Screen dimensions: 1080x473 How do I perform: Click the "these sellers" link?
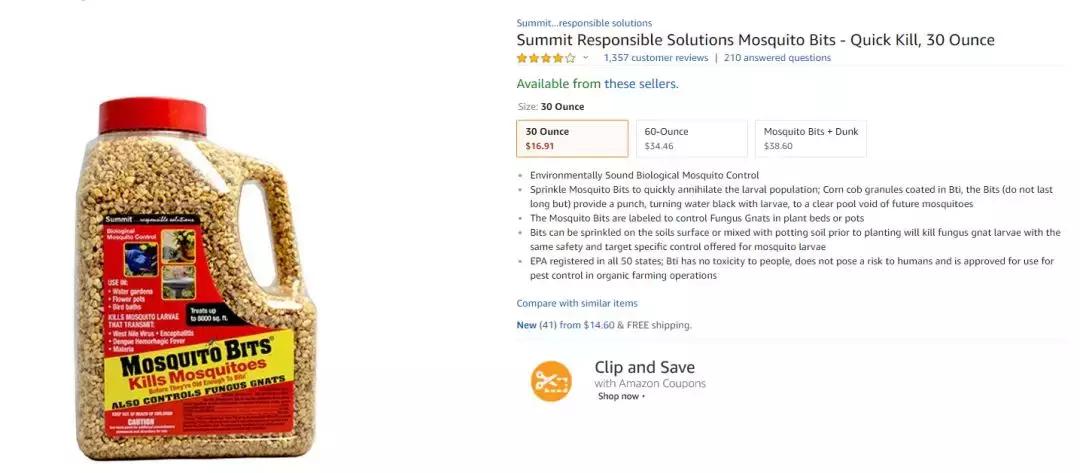pyautogui.click(x=640, y=84)
